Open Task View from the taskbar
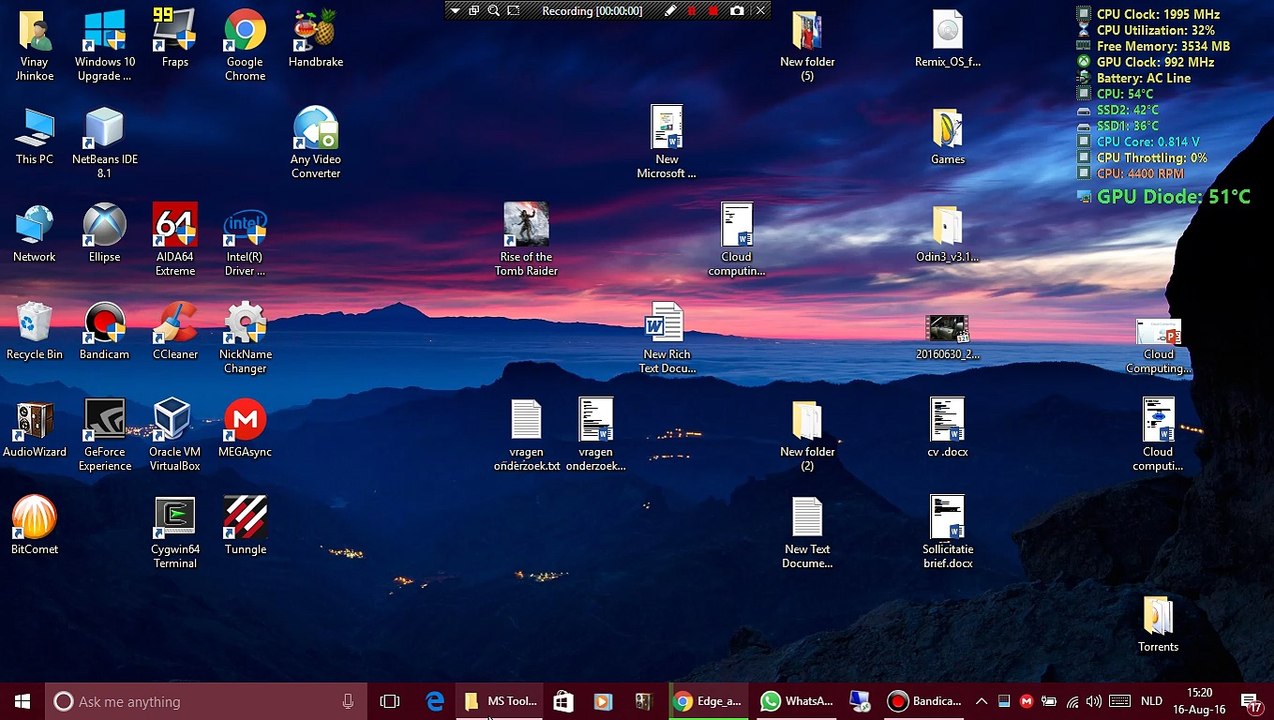The image size is (1274, 720). pyautogui.click(x=390, y=702)
